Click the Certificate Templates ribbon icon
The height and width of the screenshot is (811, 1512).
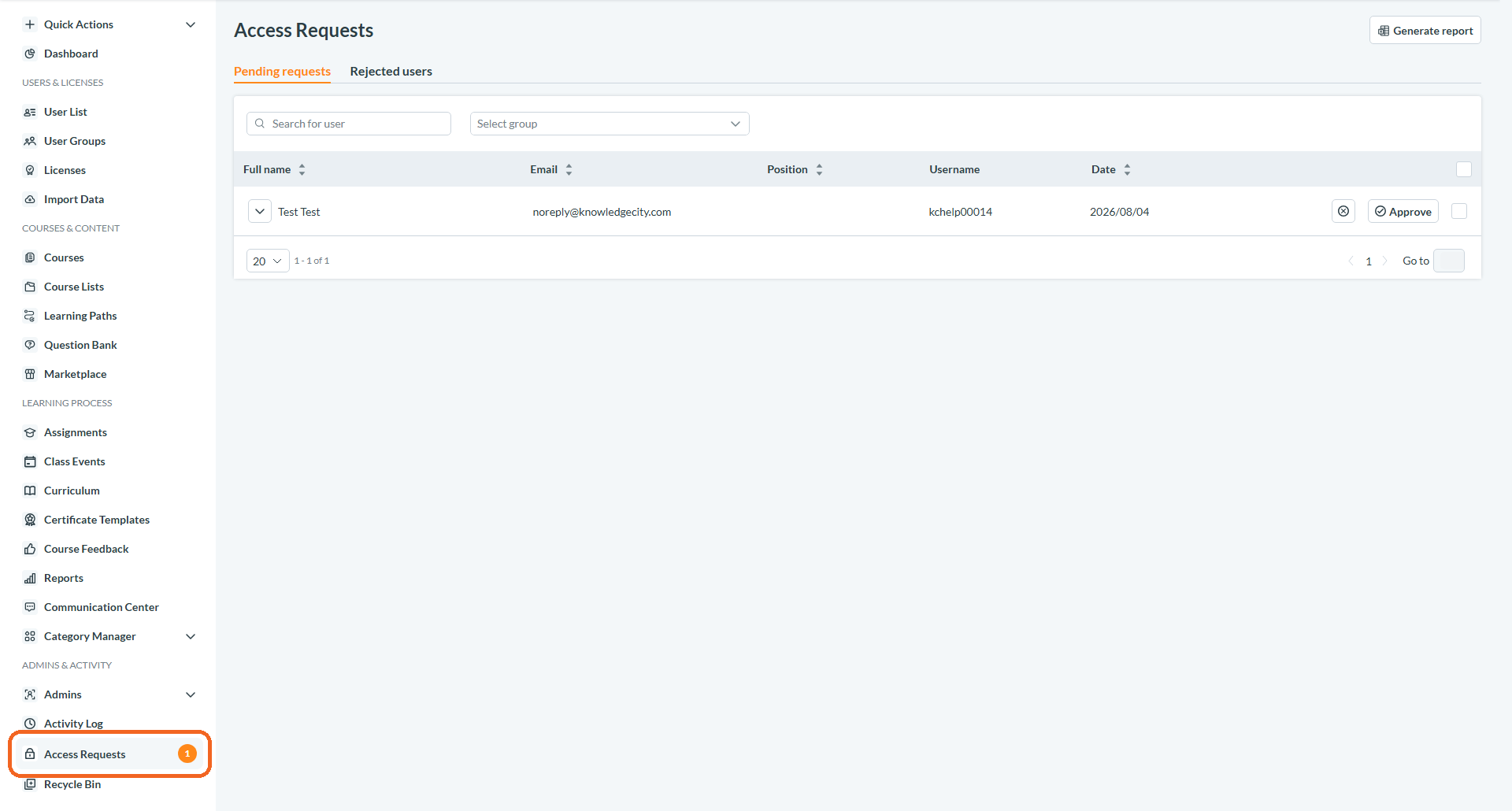coord(30,520)
